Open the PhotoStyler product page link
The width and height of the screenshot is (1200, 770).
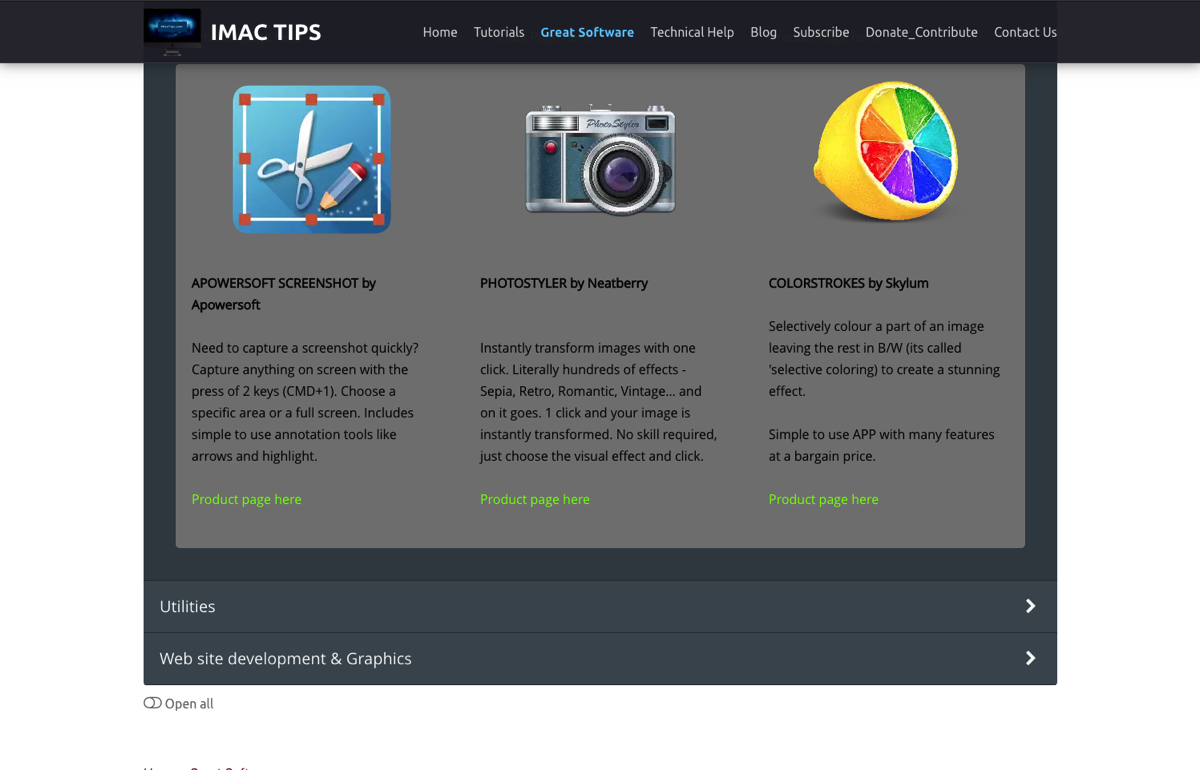535,499
